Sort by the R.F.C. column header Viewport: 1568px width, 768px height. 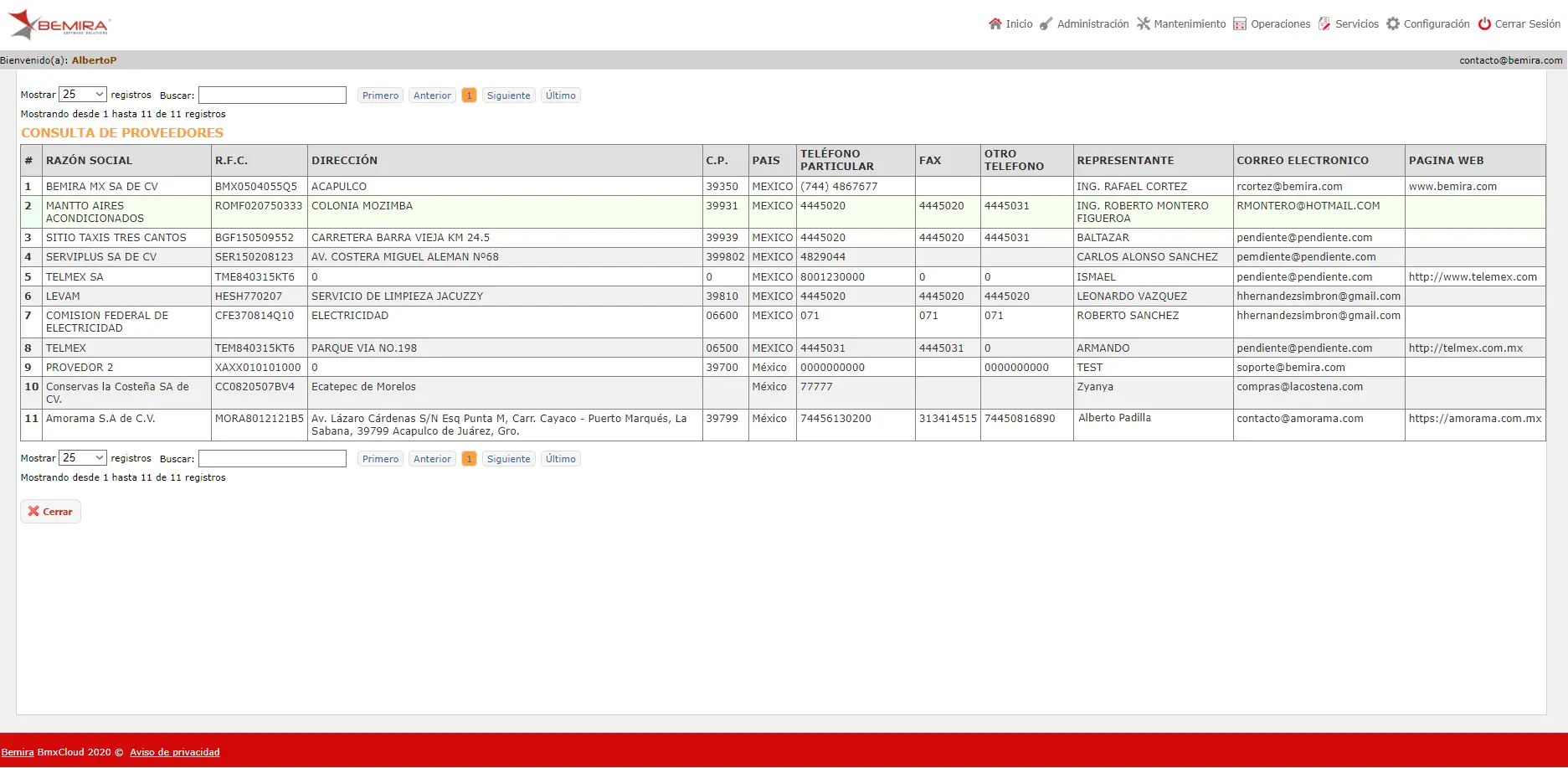260,161
